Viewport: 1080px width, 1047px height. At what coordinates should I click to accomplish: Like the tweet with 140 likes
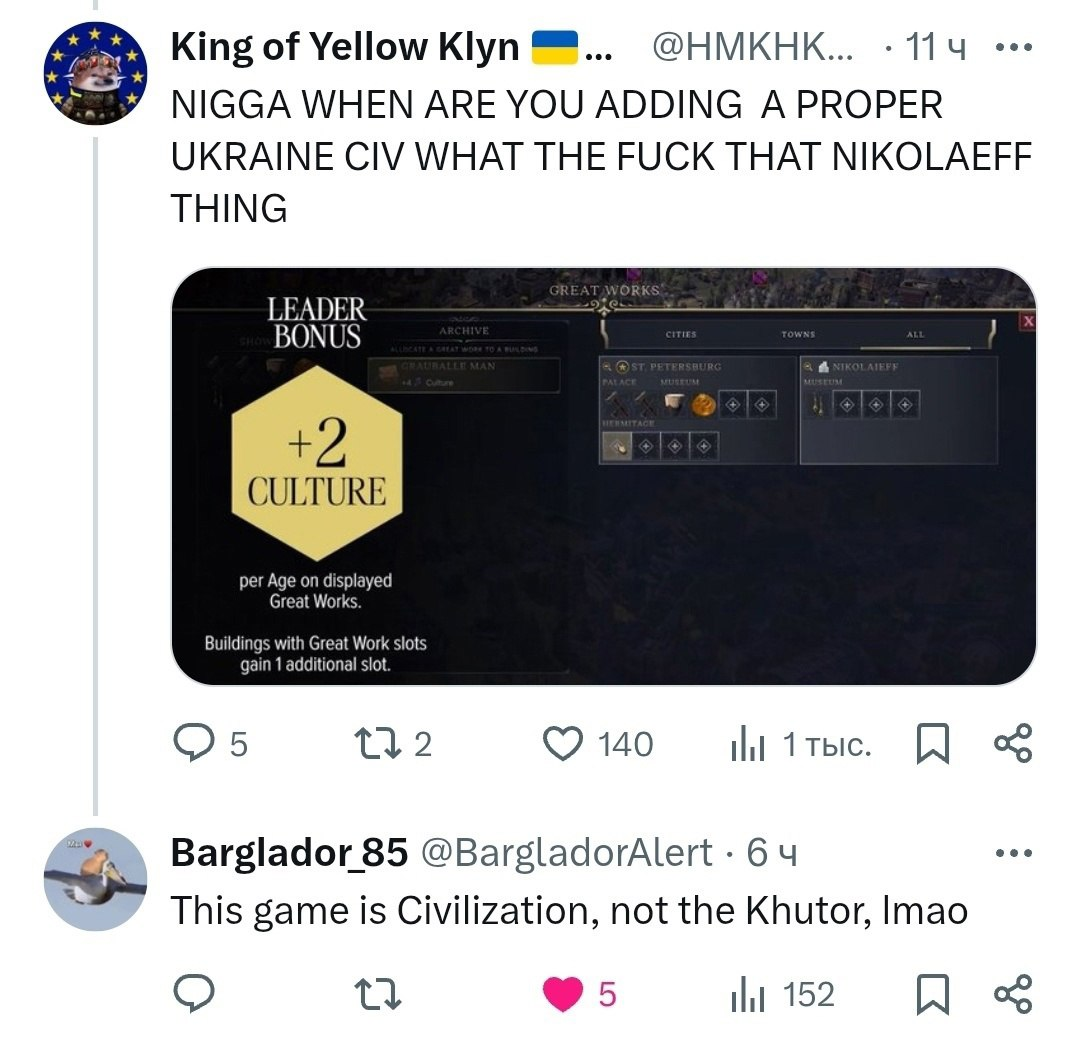pyautogui.click(x=563, y=743)
